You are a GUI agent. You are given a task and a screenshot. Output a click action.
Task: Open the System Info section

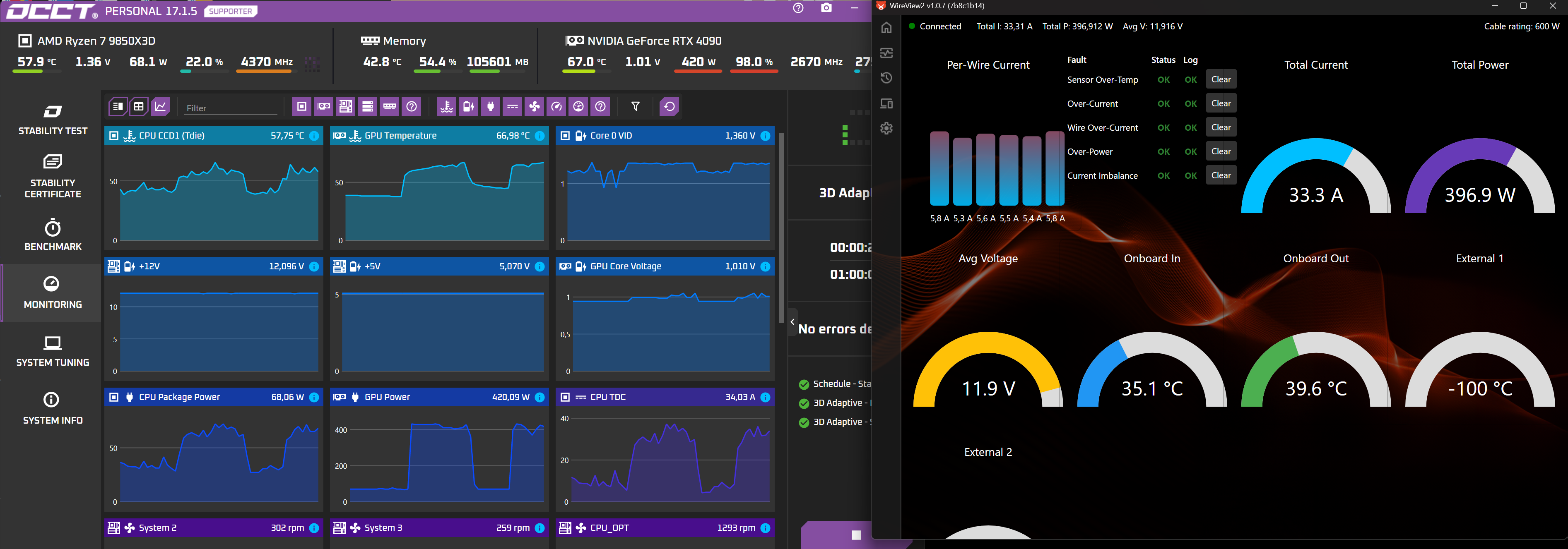[x=52, y=409]
